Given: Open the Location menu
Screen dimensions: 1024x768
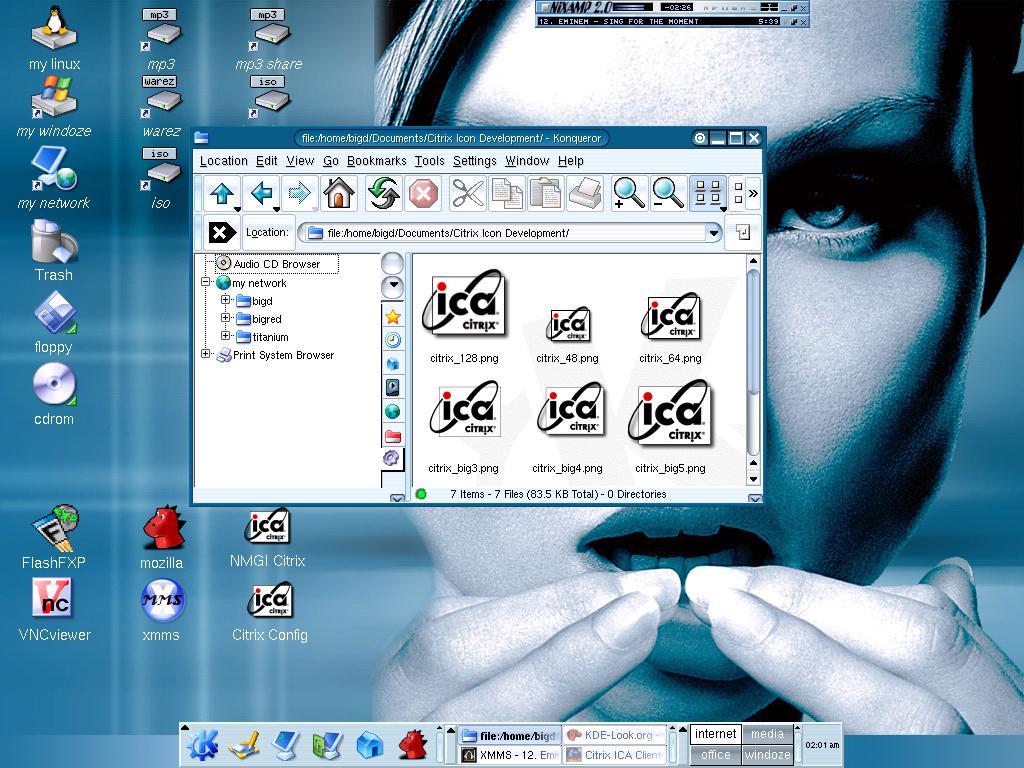Looking at the screenshot, I should coord(223,161).
